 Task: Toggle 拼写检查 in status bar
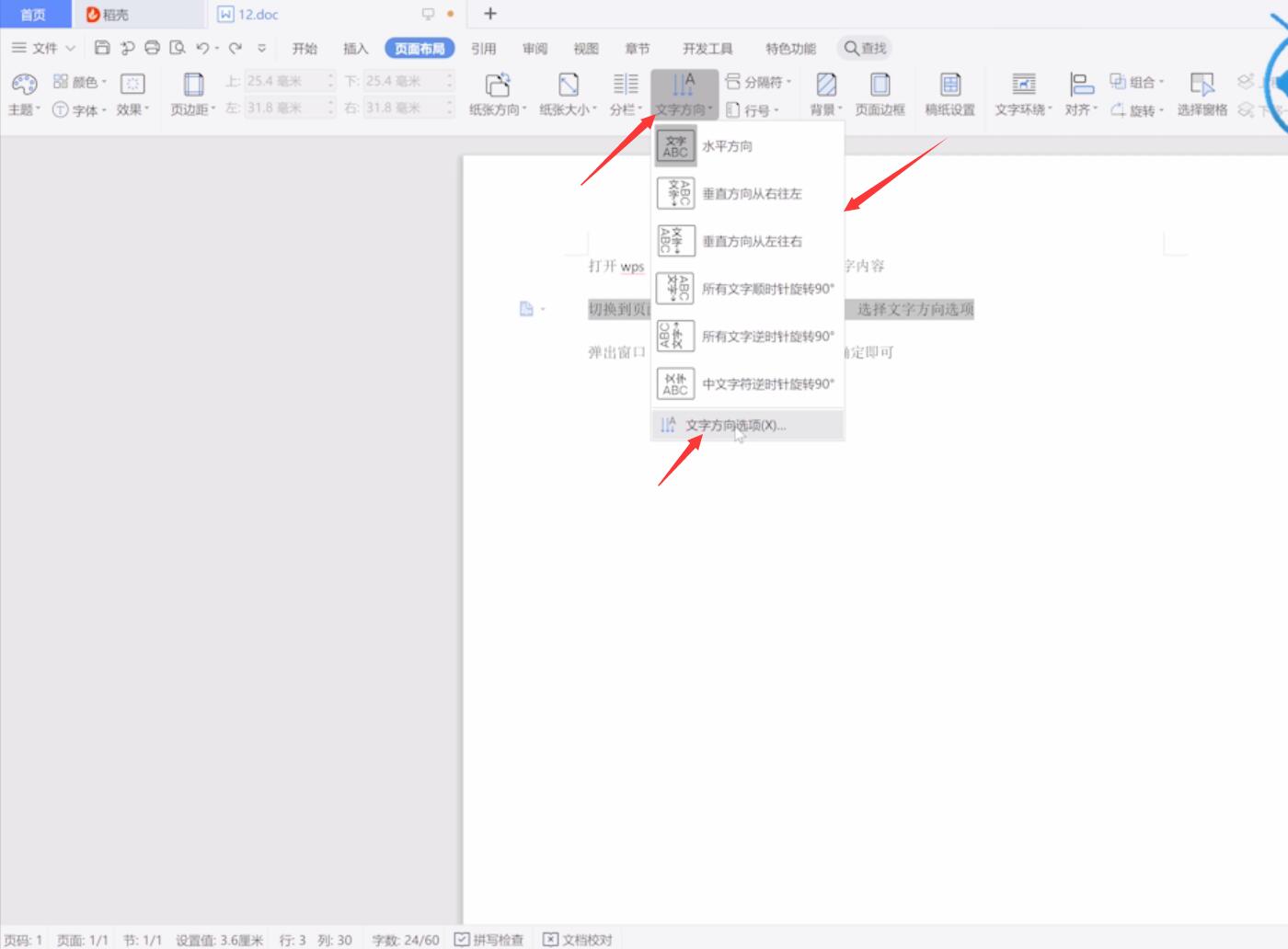[x=489, y=940]
